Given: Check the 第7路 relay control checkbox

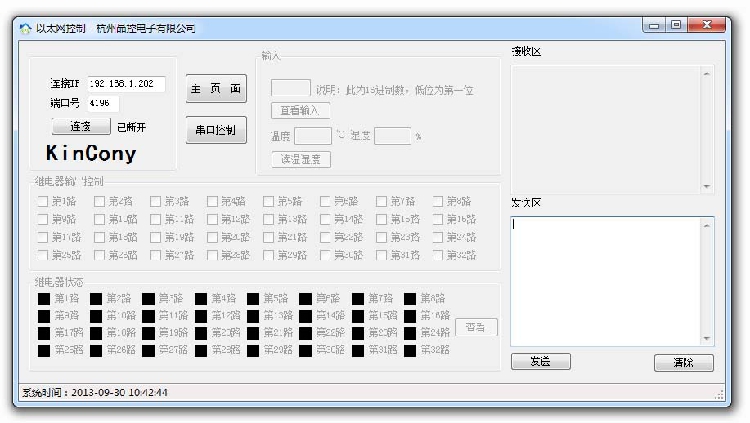Looking at the screenshot, I should 381,201.
